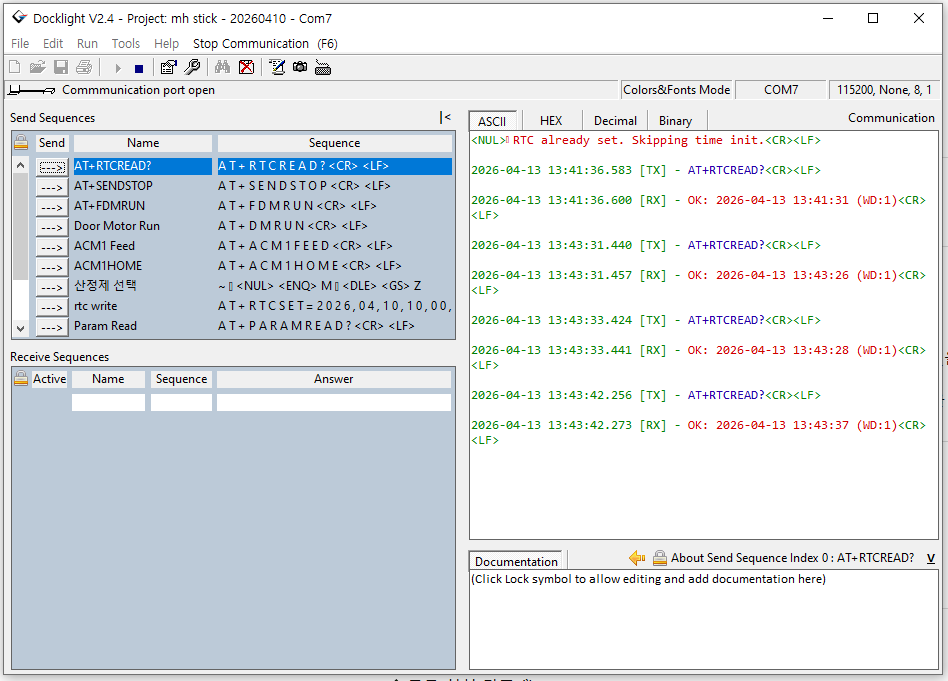This screenshot has width=948, height=681.
Task: Toggle the Receive Sequences list lock
Action: 21,379
